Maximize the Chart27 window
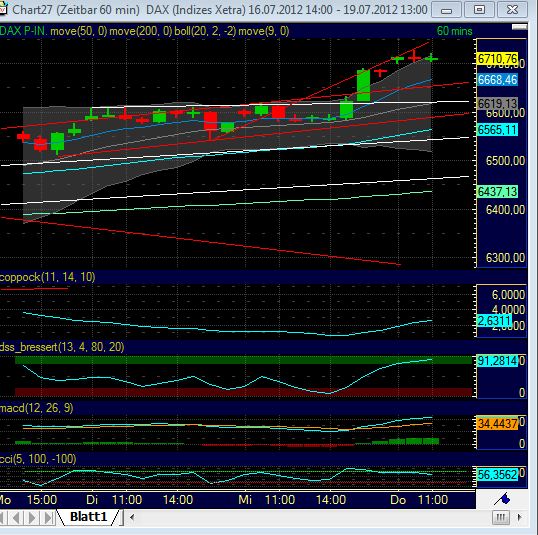 pyautogui.click(x=479, y=10)
